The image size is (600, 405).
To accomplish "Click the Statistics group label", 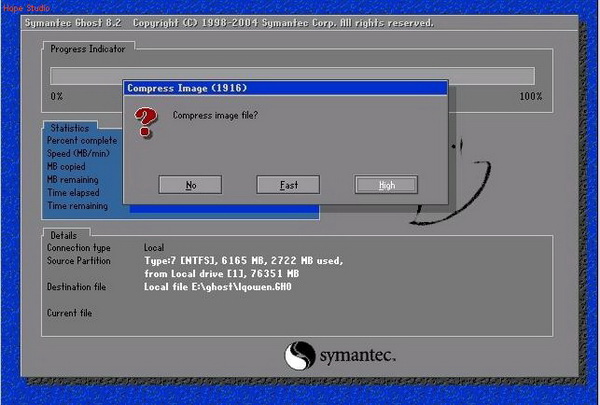I will click(70, 128).
